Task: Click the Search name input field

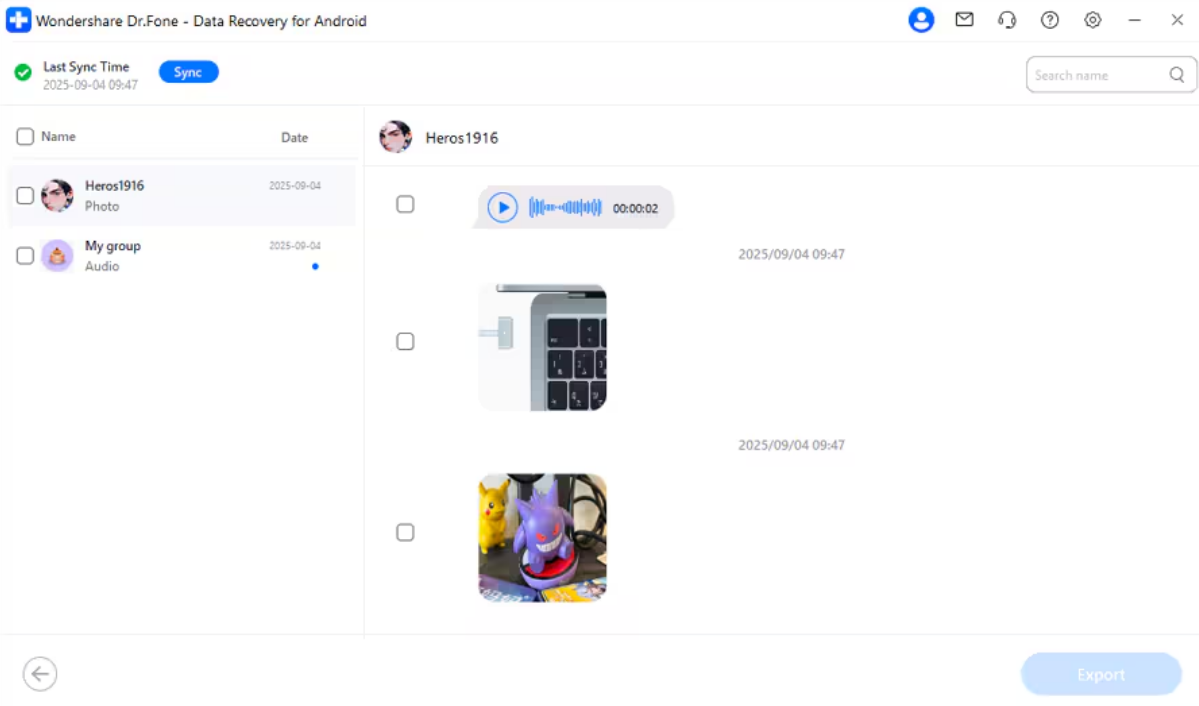Action: click(1097, 75)
